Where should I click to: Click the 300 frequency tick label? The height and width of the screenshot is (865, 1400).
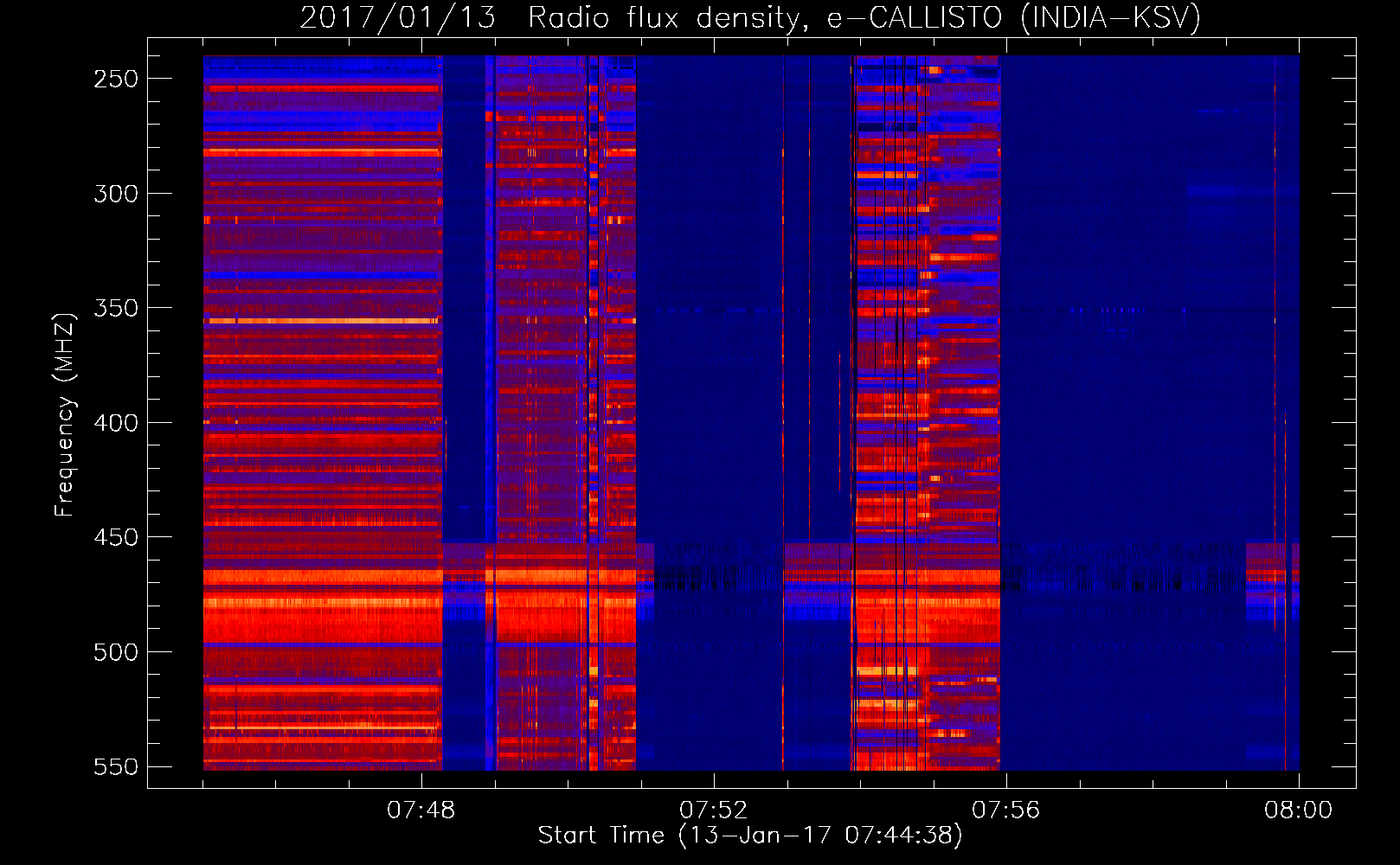coord(116,194)
